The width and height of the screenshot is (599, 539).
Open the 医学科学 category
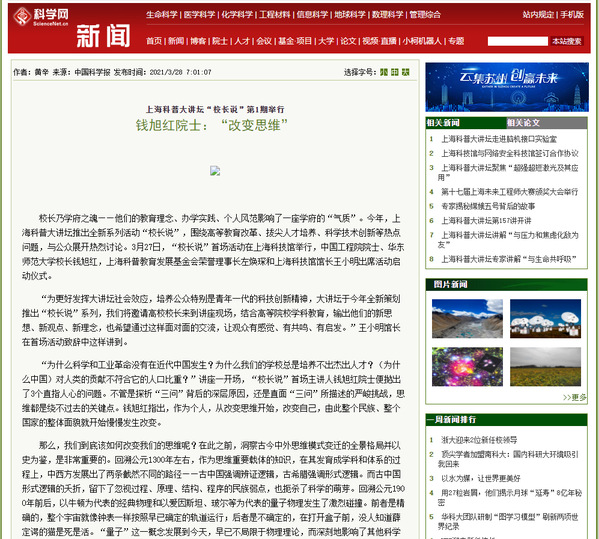tap(199, 15)
